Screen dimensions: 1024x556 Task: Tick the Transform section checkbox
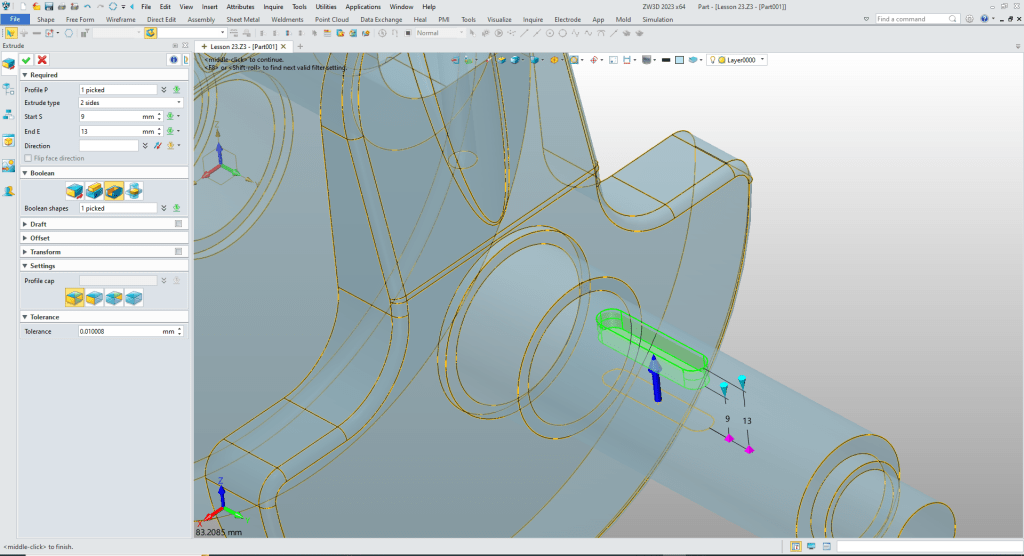[x=178, y=252]
